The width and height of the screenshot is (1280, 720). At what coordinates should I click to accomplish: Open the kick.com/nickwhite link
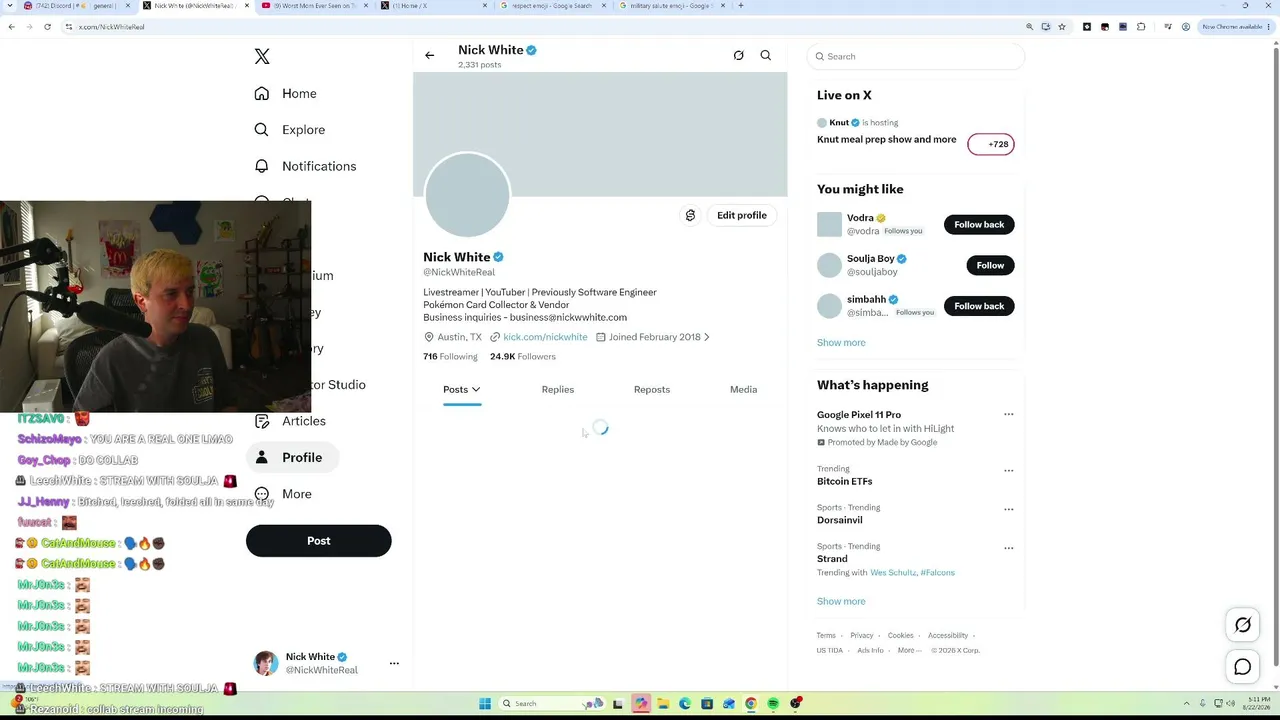pyautogui.click(x=545, y=337)
